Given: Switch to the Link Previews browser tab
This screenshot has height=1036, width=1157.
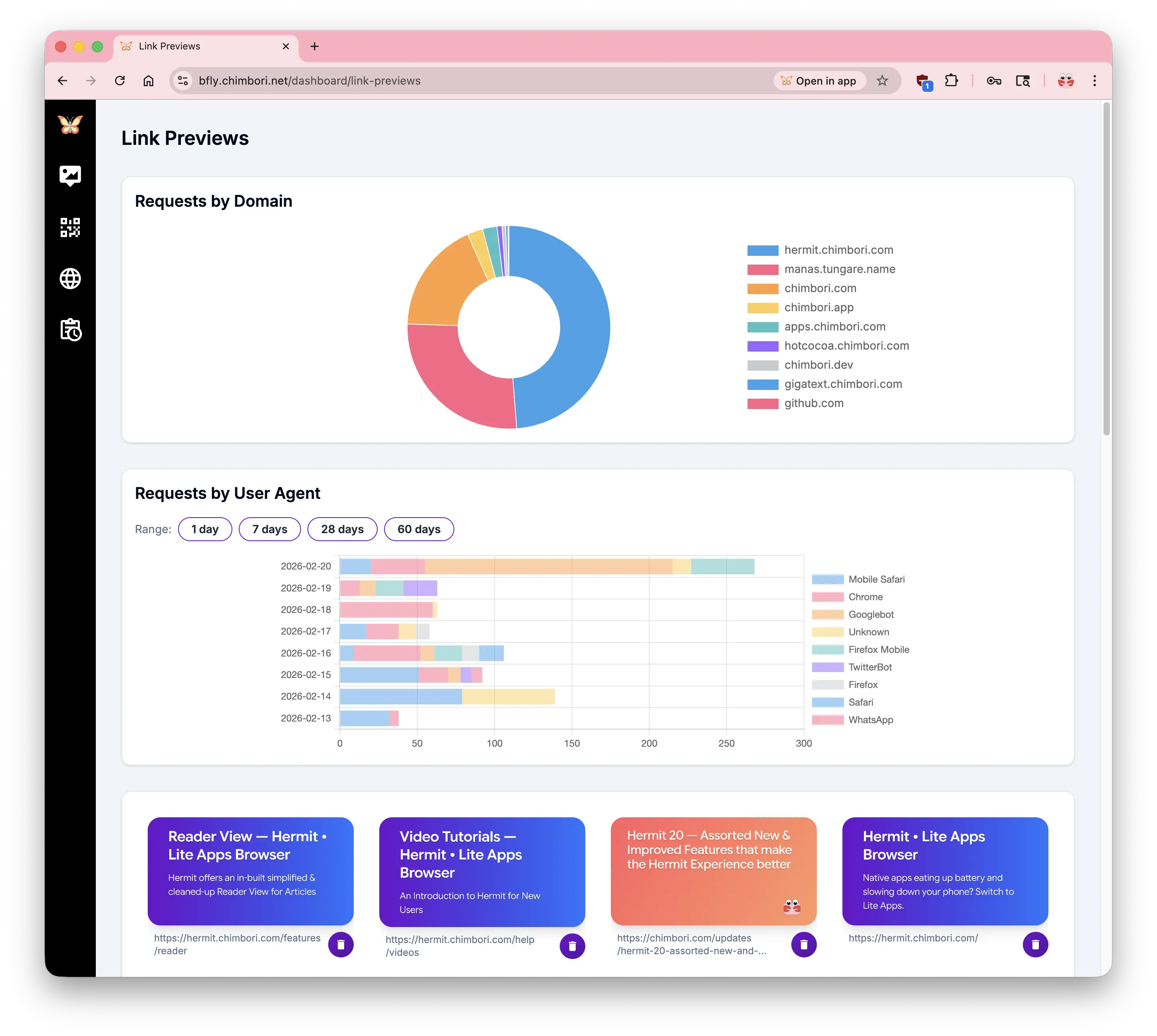Looking at the screenshot, I should pos(169,46).
